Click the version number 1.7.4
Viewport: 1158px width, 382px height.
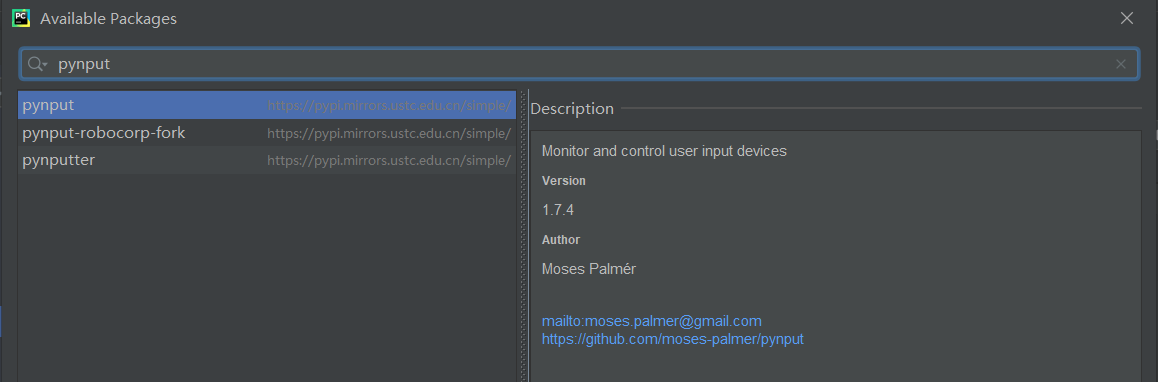pyautogui.click(x=558, y=211)
